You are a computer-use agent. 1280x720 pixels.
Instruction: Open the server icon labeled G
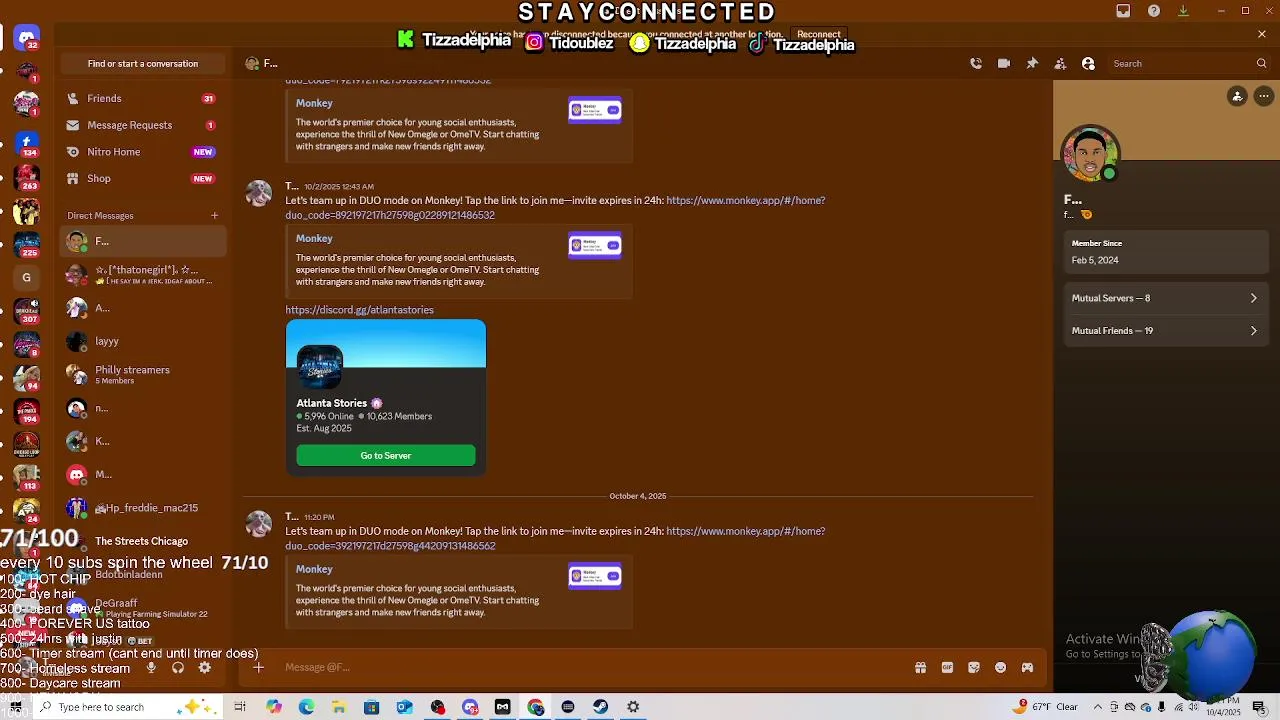[x=27, y=278]
